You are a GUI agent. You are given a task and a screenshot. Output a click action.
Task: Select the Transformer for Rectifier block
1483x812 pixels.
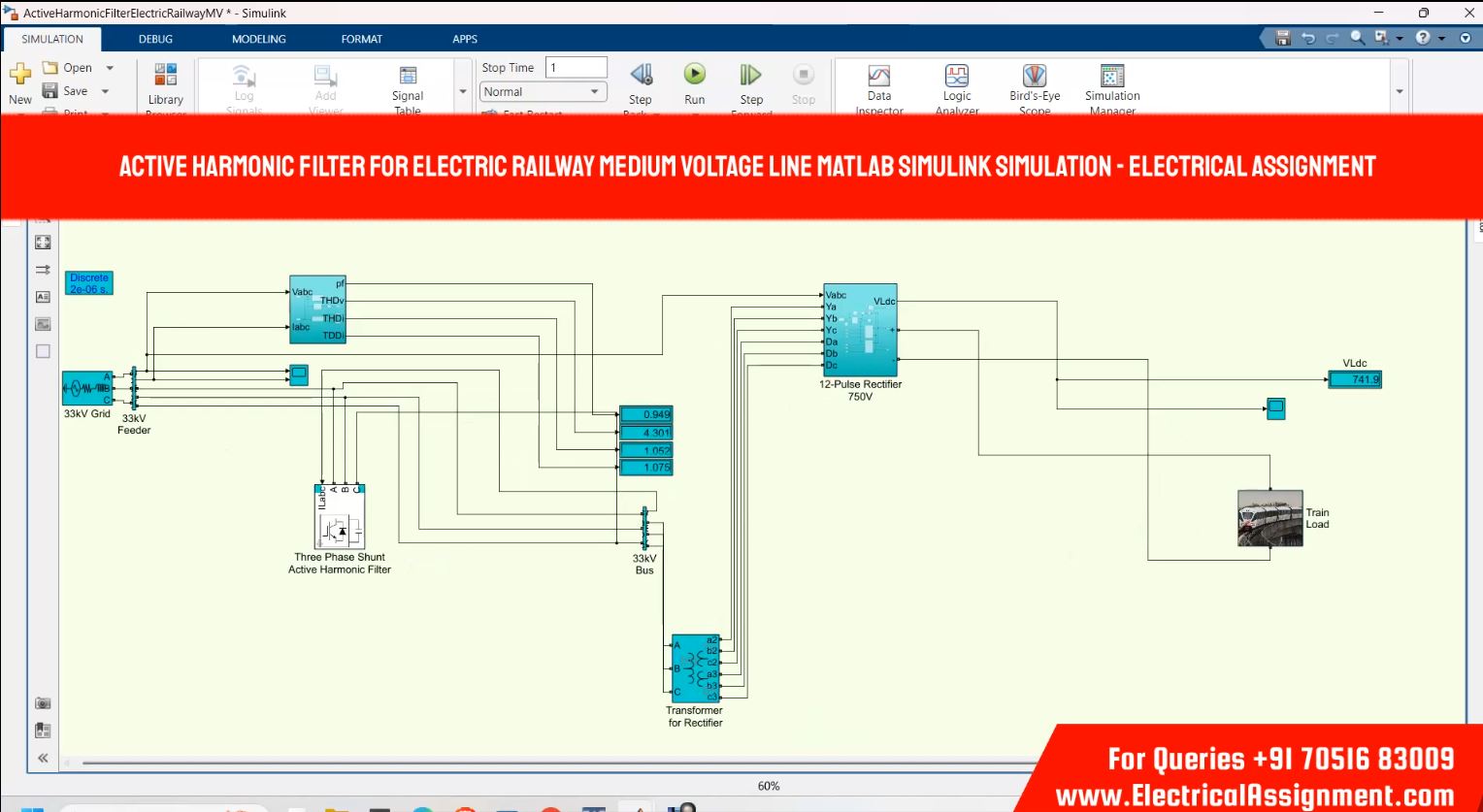click(695, 669)
